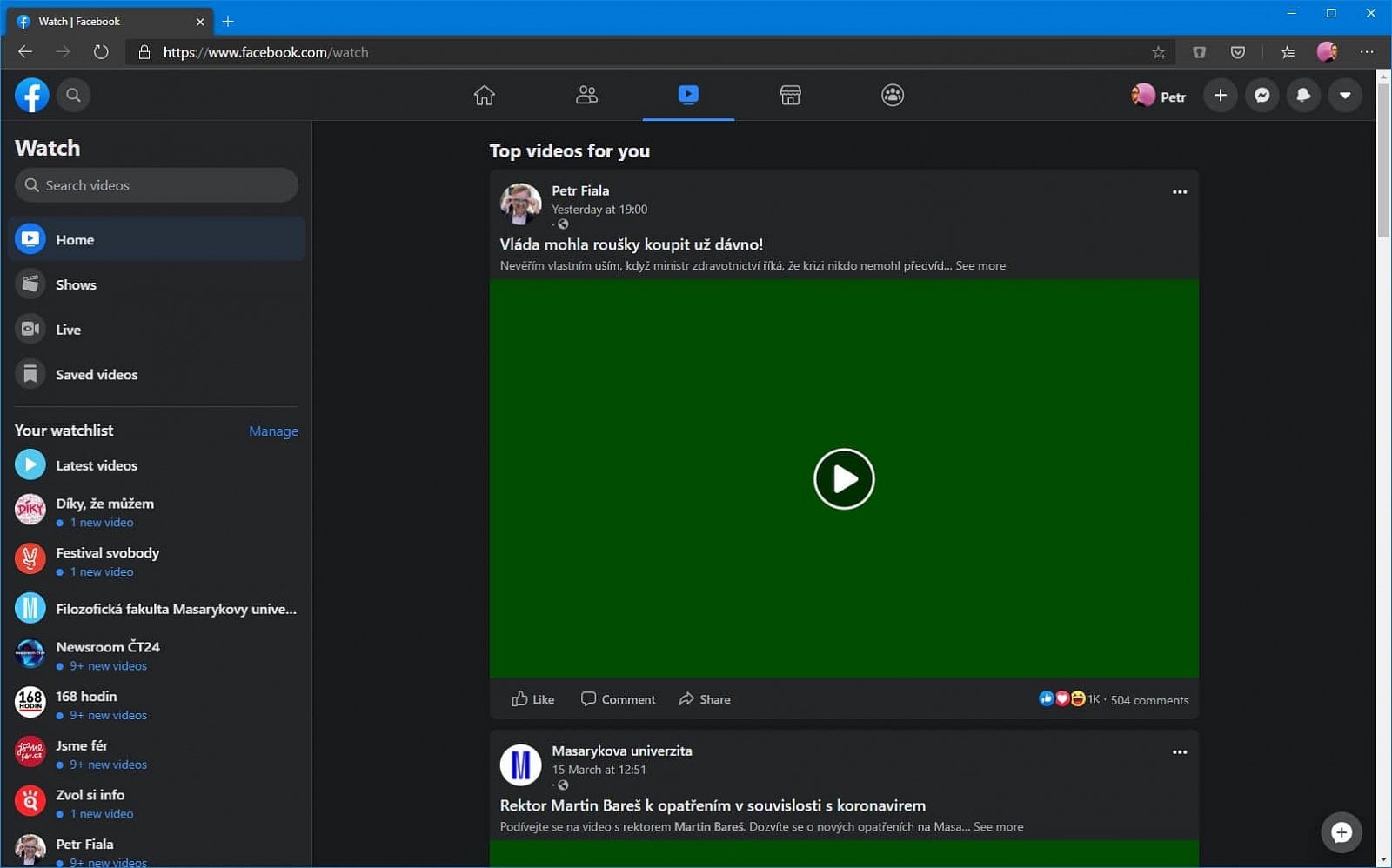Open post timestamp Yesterday at 19:00
Screen dimensions: 1392x868
coord(599,210)
